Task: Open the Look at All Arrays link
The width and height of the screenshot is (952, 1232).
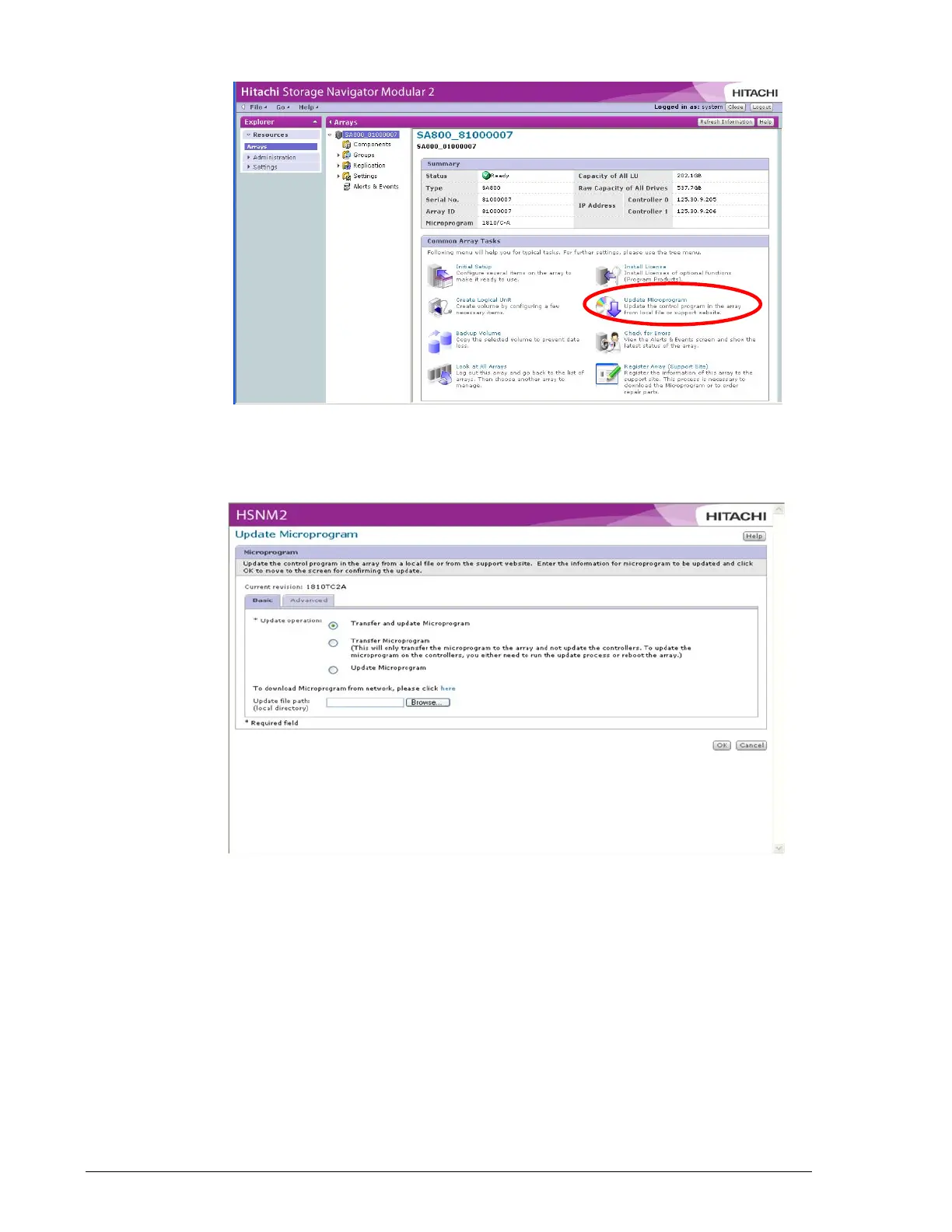Action: 481,366
